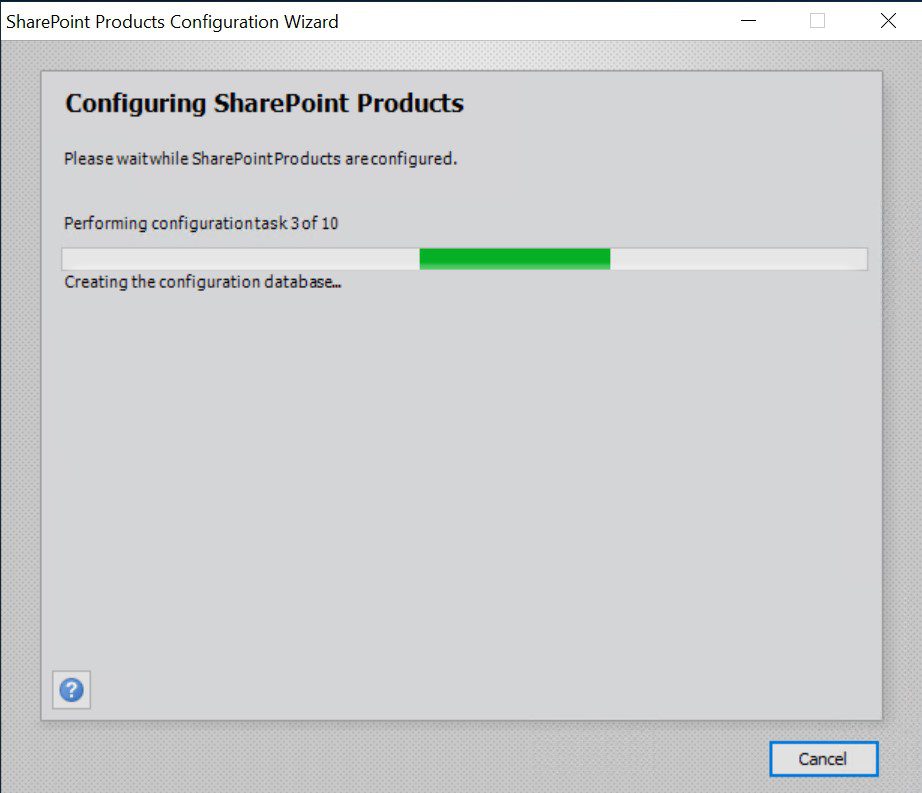Viewport: 922px width, 793px height.
Task: Click the disabled maximize box in title bar
Action: tap(817, 21)
